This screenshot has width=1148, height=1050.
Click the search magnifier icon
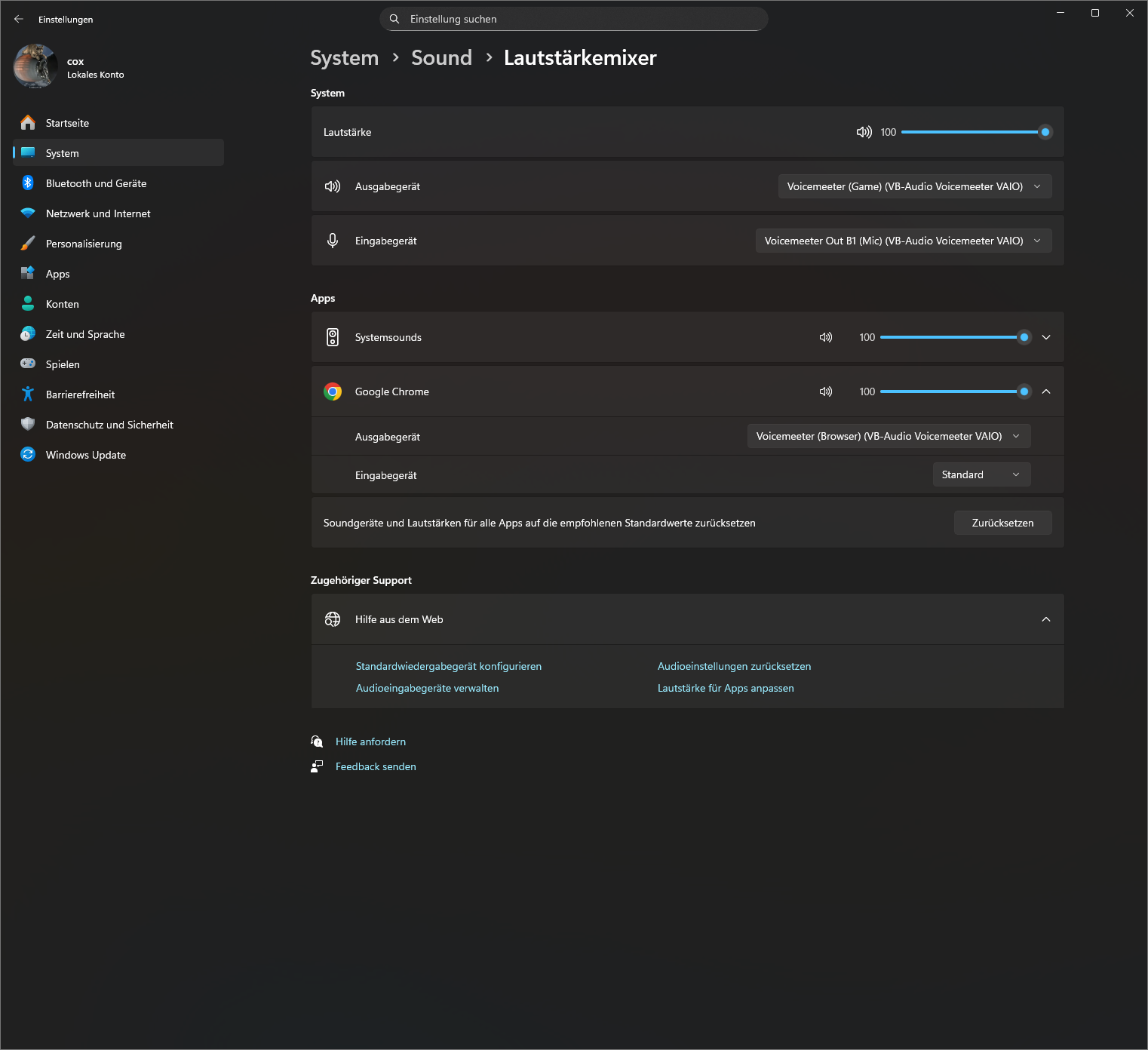pos(394,19)
